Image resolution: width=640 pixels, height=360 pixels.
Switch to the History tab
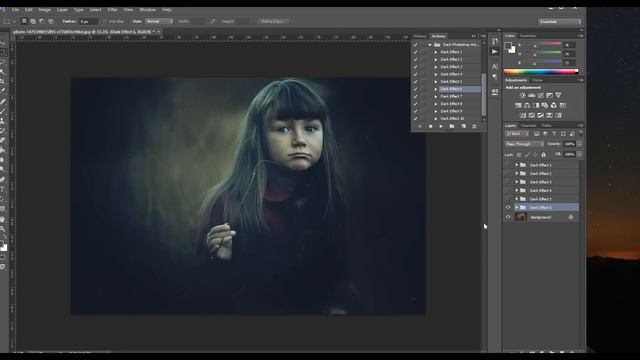[x=420, y=36]
